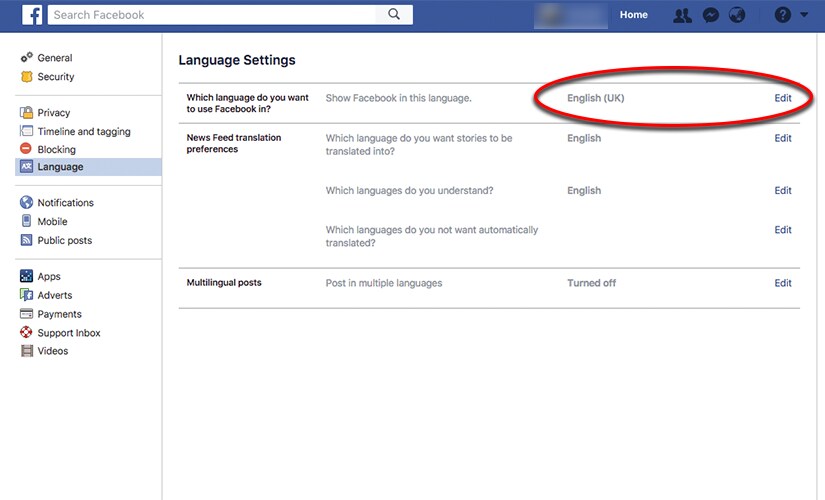Open Security settings label
This screenshot has height=500, width=825.
click(x=56, y=77)
